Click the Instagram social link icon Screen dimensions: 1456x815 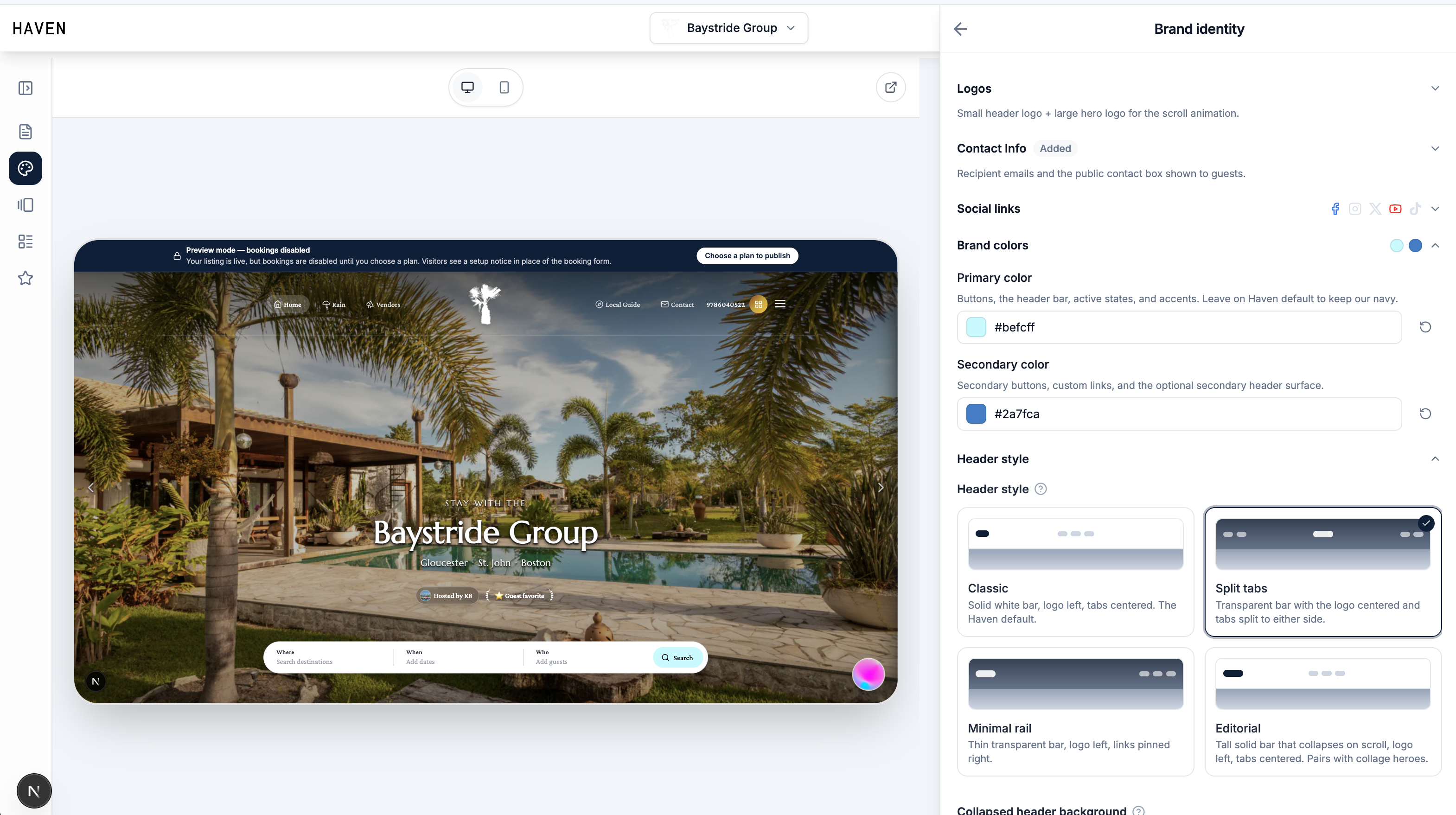pos(1355,209)
